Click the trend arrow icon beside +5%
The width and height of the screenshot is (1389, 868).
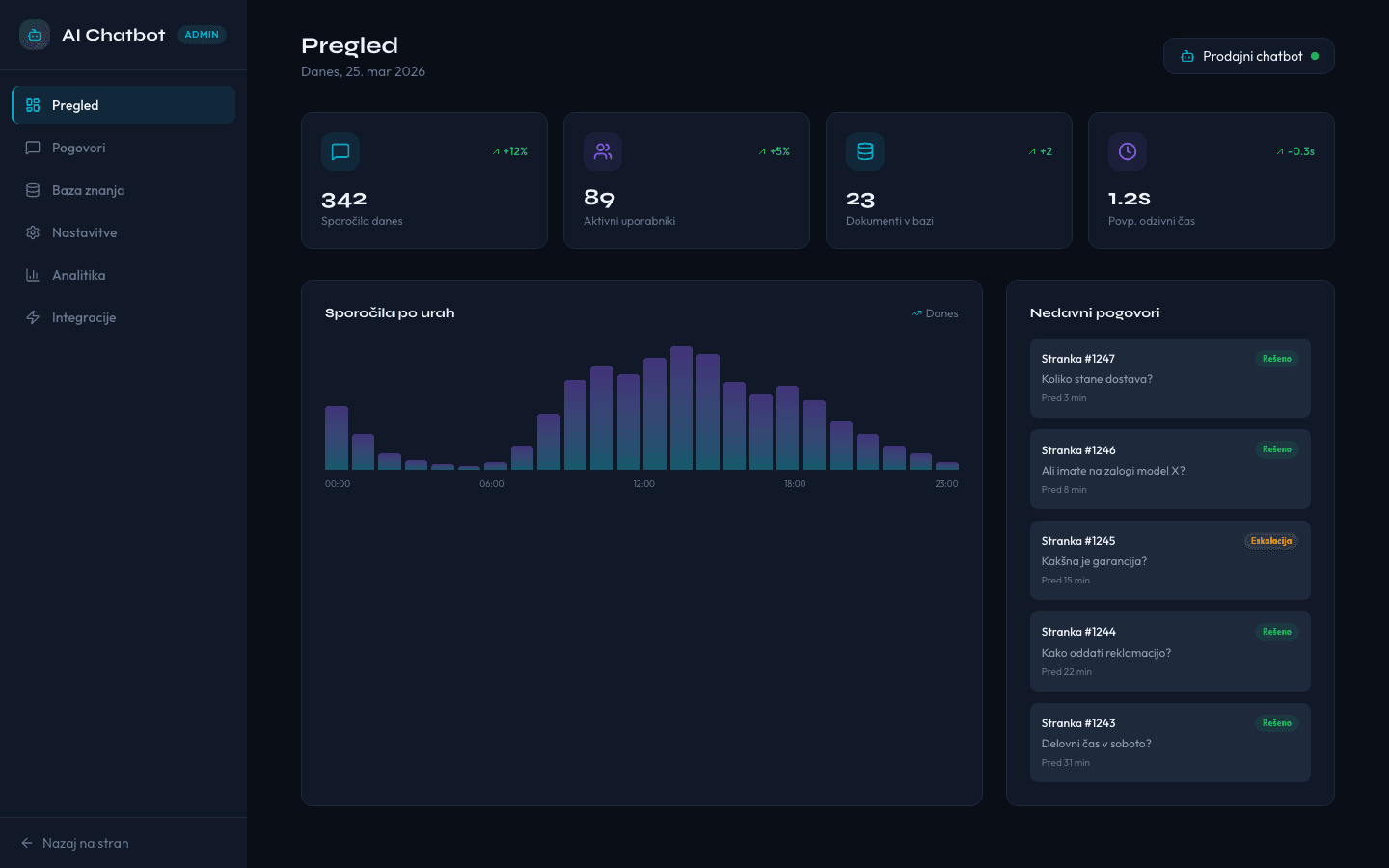762,151
